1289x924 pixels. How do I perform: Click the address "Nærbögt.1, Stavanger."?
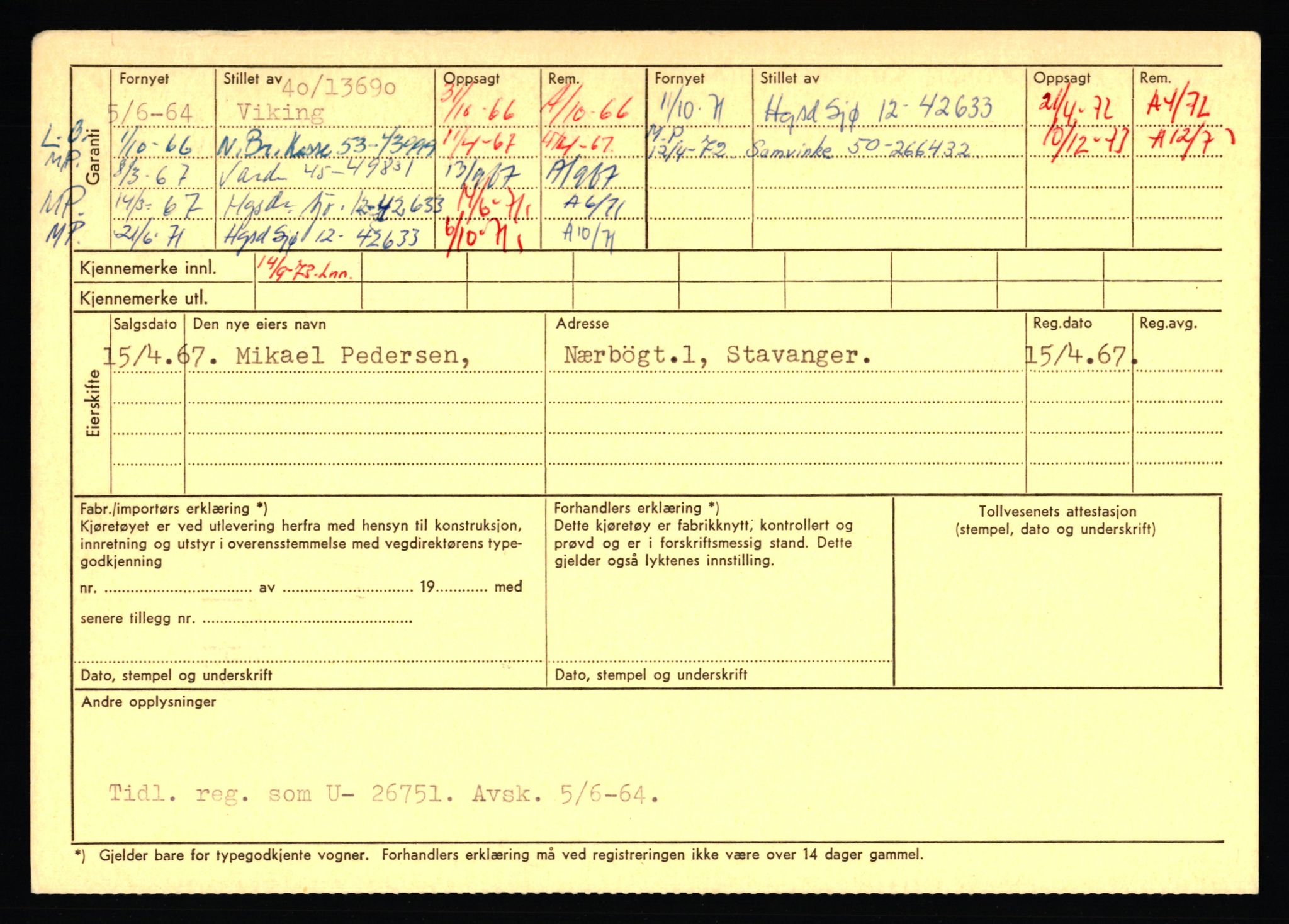pyautogui.click(x=718, y=356)
